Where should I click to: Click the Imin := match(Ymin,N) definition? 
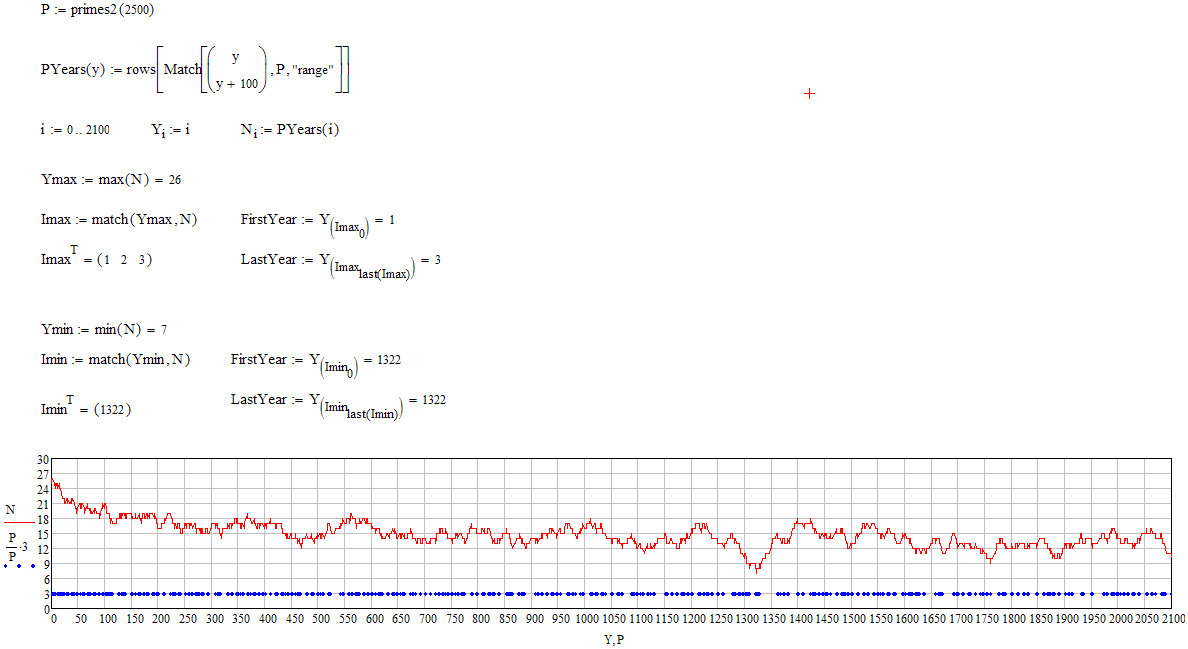[x=115, y=360]
